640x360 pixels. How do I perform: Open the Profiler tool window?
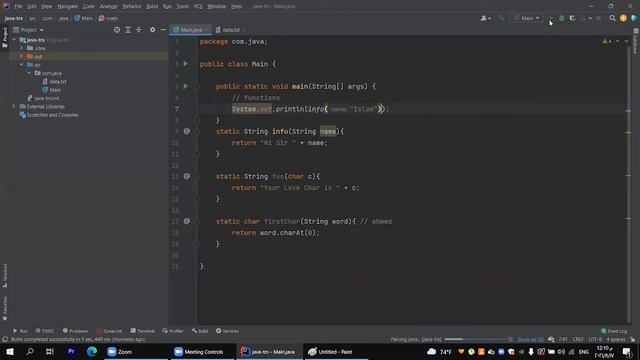click(173, 331)
